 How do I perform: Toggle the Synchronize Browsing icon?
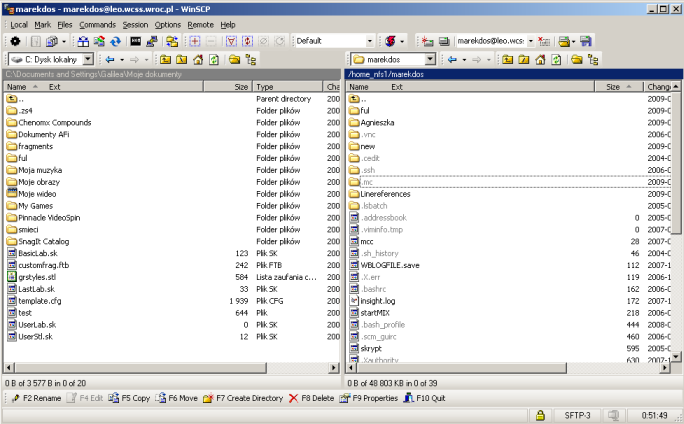pos(172,41)
